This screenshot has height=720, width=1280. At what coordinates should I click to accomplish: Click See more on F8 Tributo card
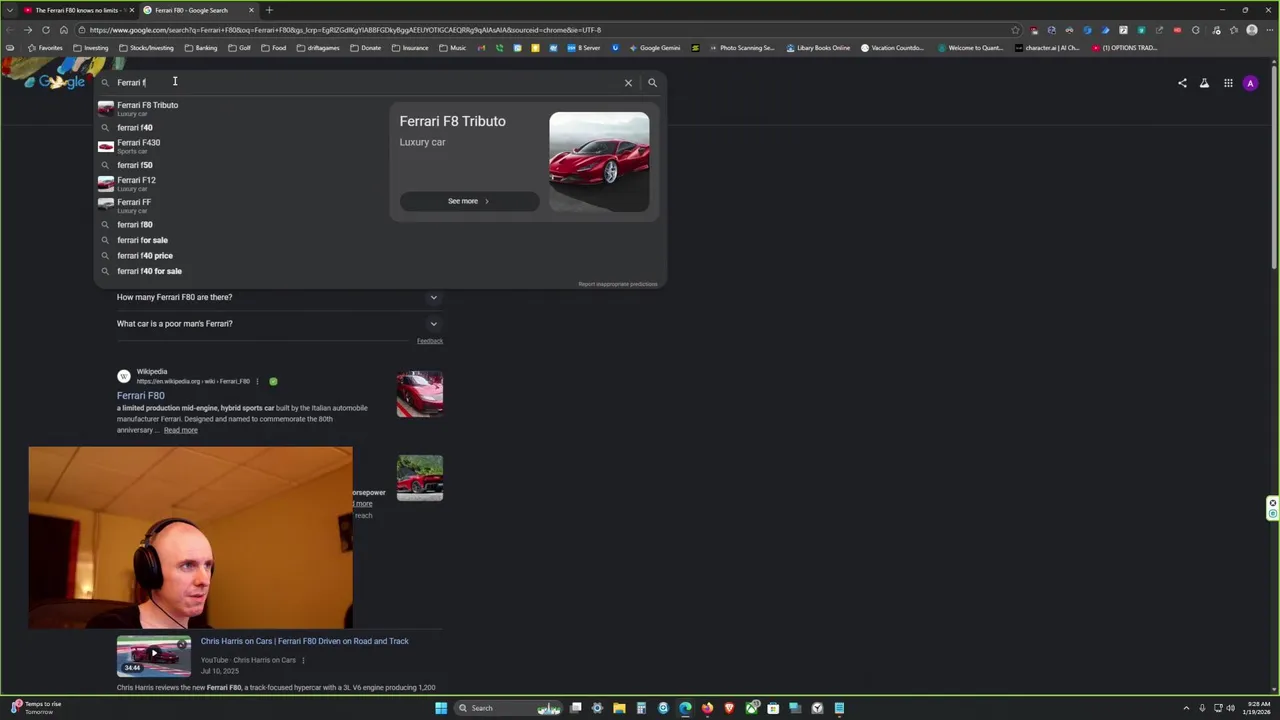click(469, 201)
